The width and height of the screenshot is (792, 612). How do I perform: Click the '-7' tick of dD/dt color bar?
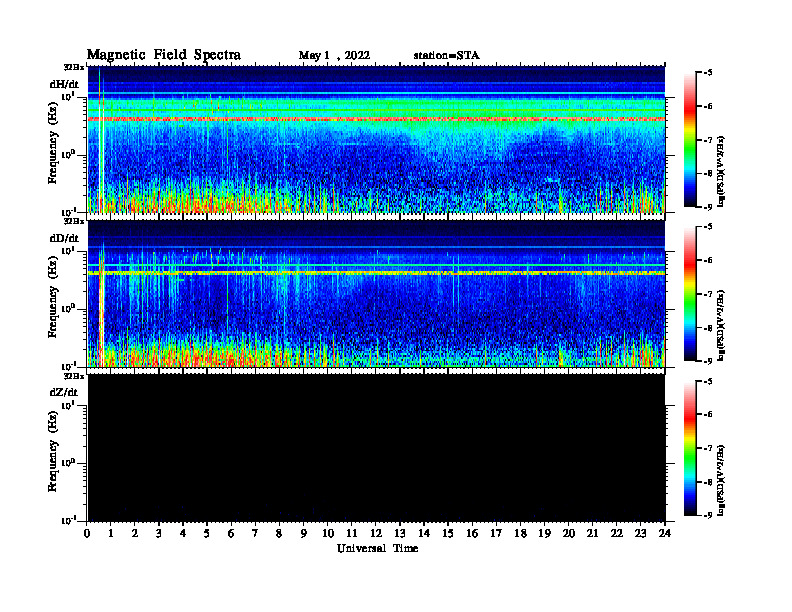tap(708, 294)
